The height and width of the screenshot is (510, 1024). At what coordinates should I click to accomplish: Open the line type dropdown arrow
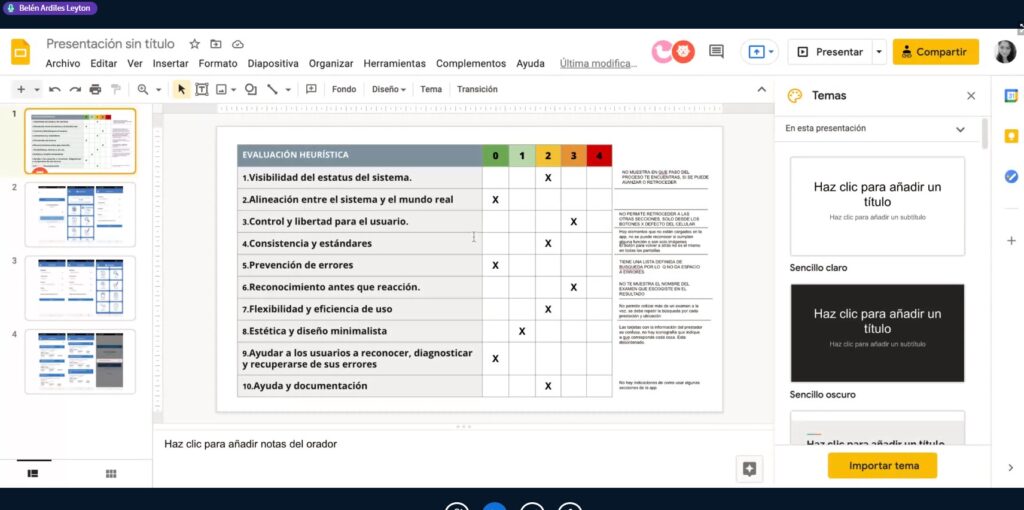[x=288, y=89]
